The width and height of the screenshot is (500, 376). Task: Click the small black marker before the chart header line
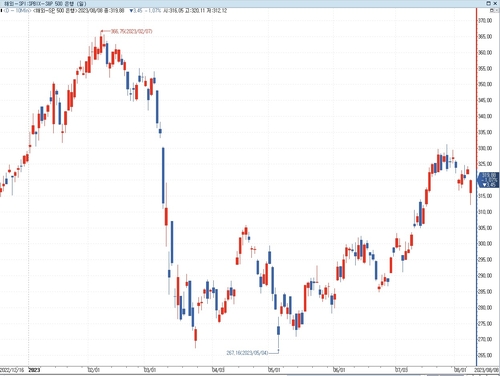[x=1, y=11]
